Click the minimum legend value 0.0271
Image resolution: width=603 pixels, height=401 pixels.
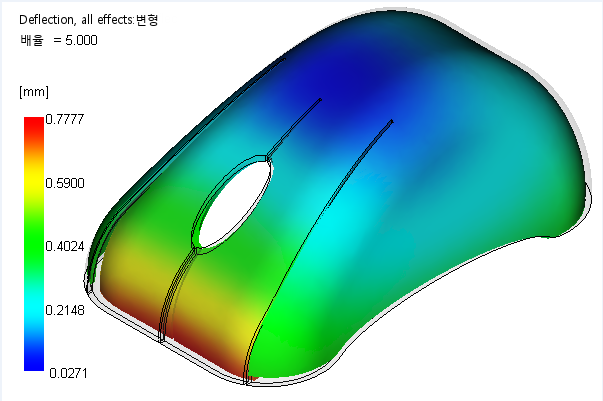click(x=68, y=373)
